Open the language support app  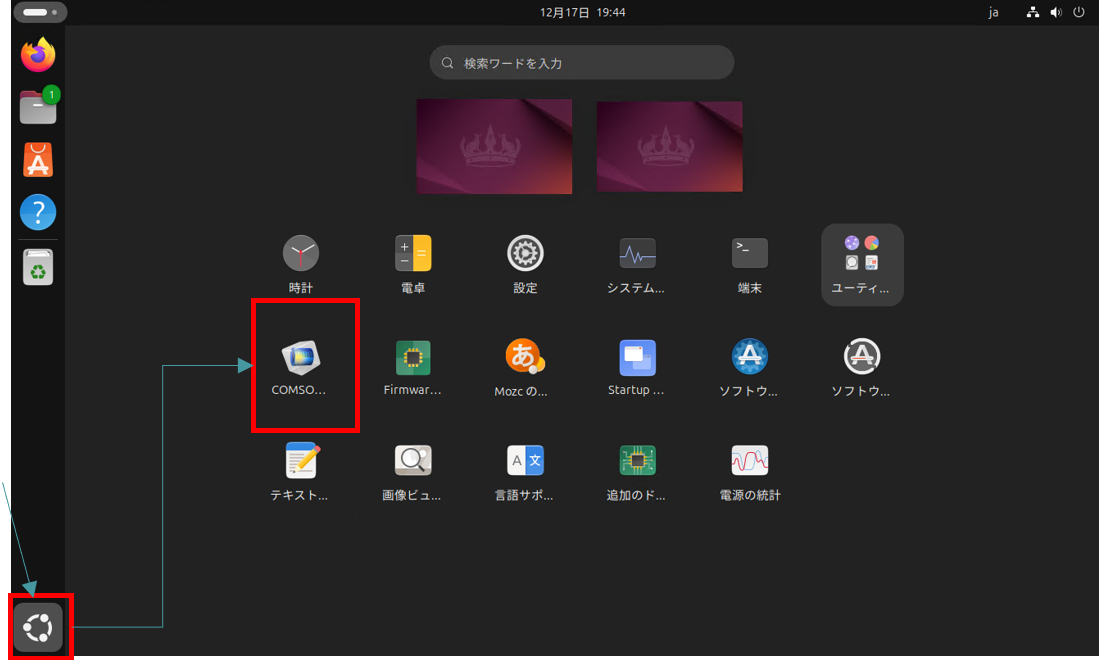[525, 461]
